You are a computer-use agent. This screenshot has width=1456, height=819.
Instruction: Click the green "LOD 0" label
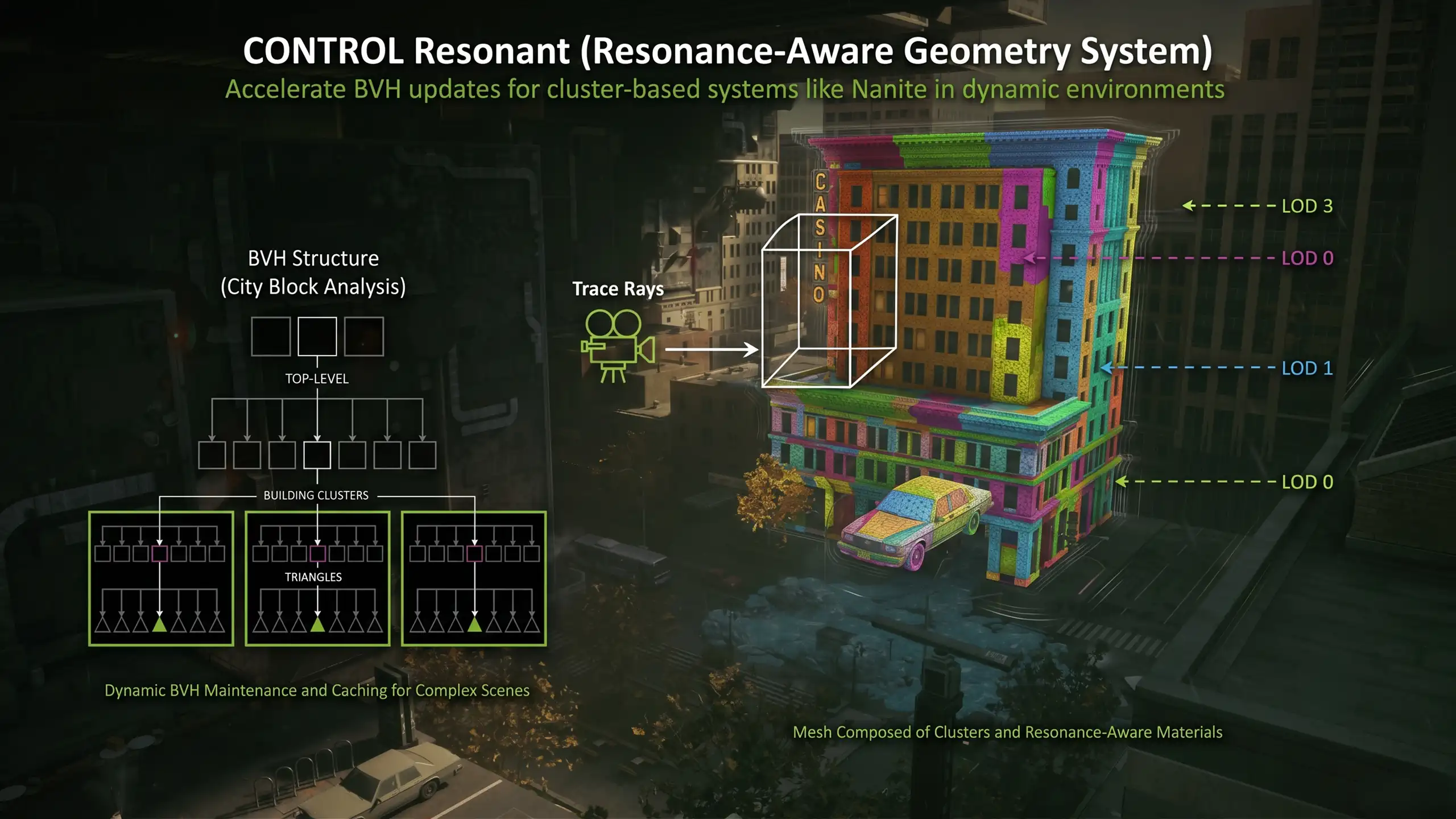click(x=1307, y=482)
